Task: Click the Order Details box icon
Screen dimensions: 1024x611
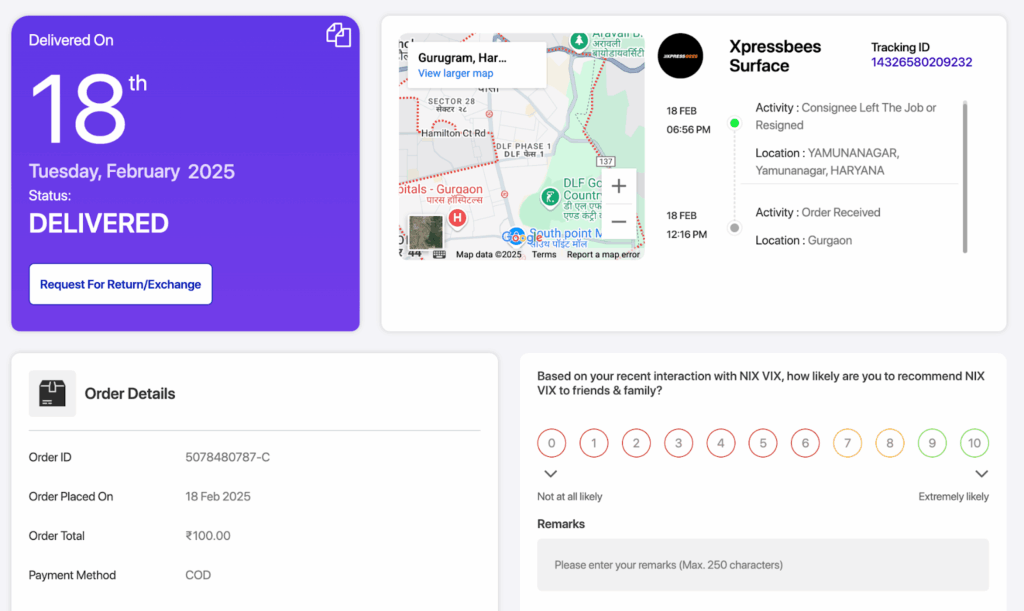Action: pos(52,393)
